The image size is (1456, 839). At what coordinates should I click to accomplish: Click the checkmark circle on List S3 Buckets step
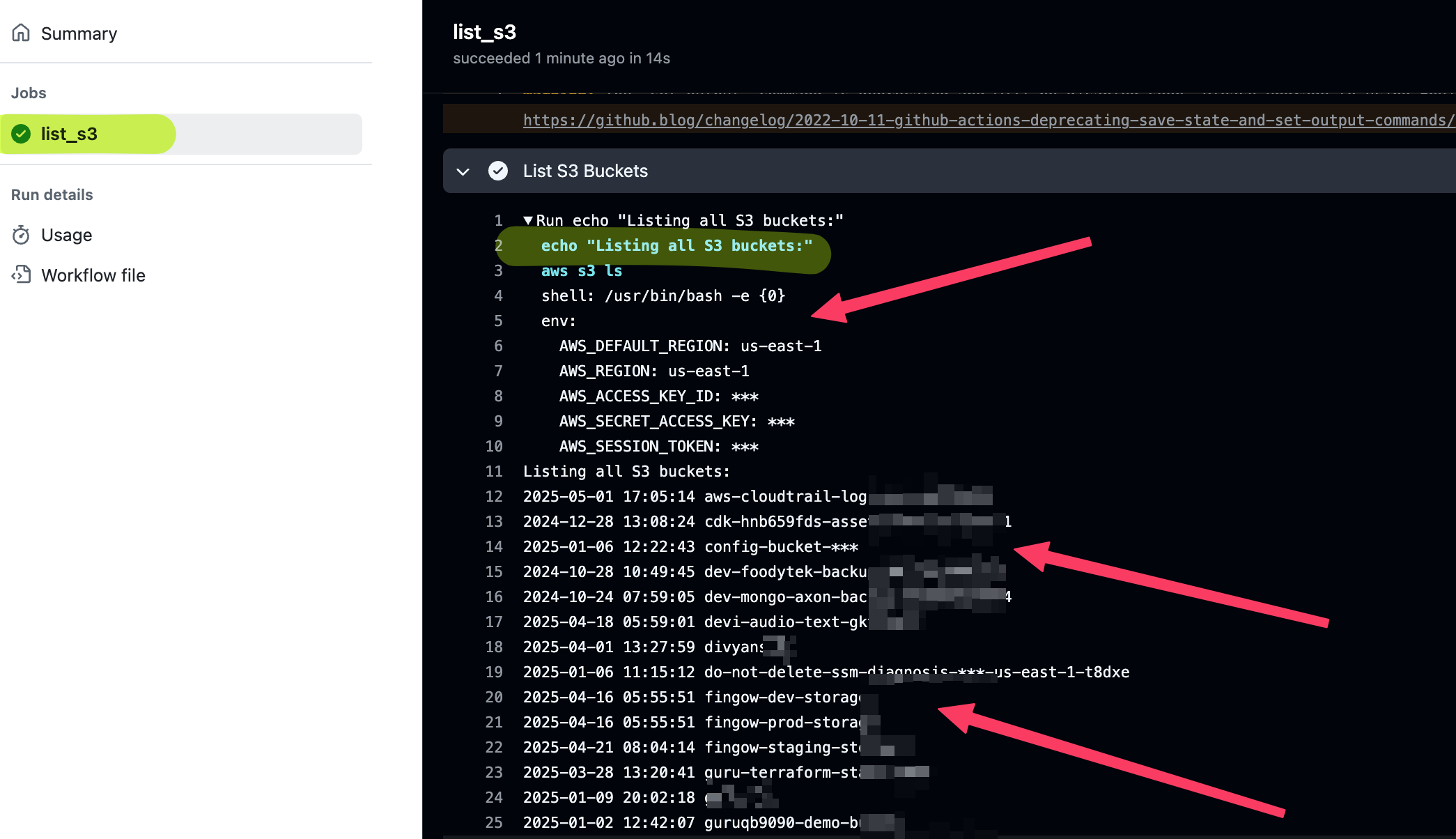pyautogui.click(x=499, y=170)
